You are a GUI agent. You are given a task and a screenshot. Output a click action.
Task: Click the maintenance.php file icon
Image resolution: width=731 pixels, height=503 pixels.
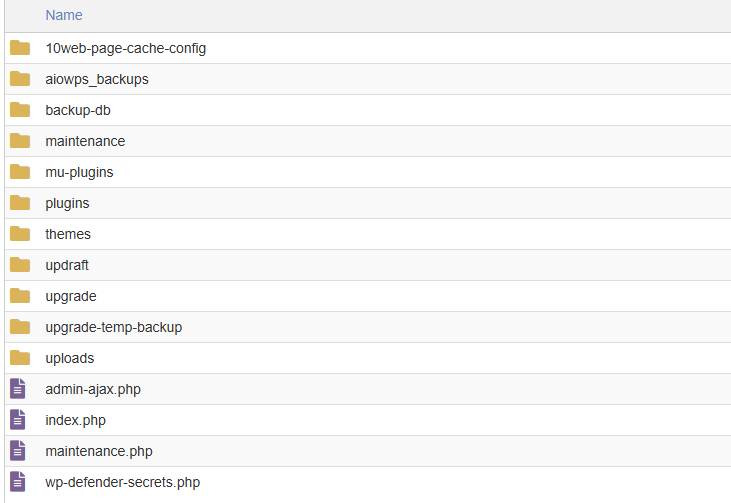coord(18,451)
